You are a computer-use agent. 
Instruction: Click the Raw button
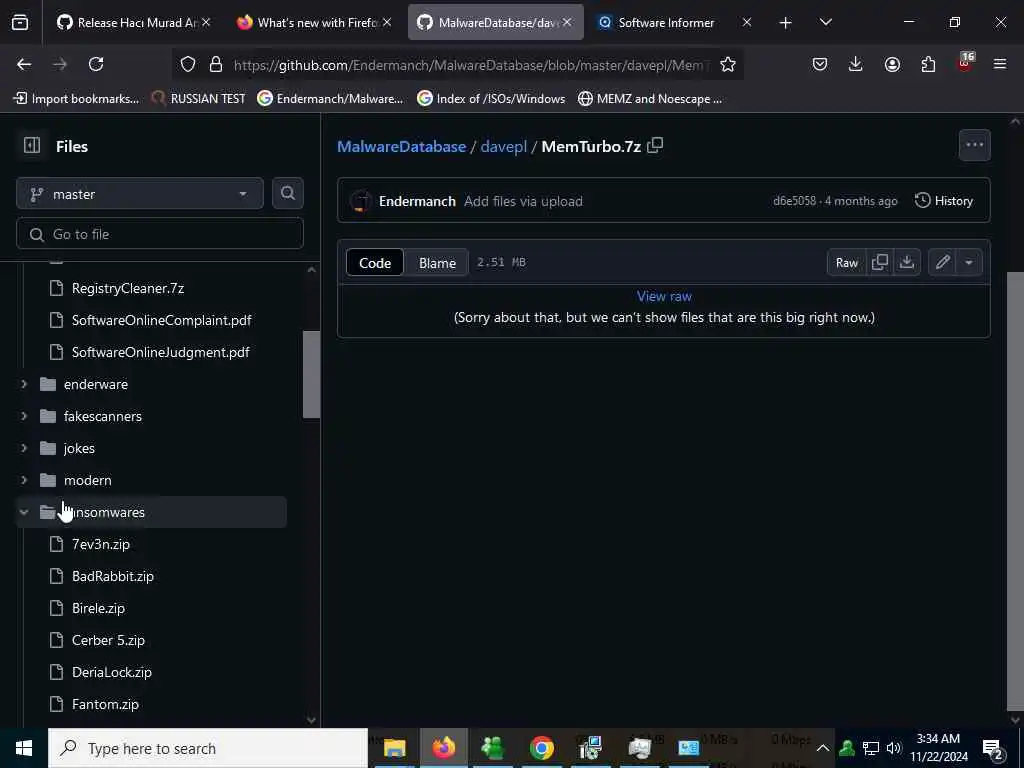coord(847,263)
